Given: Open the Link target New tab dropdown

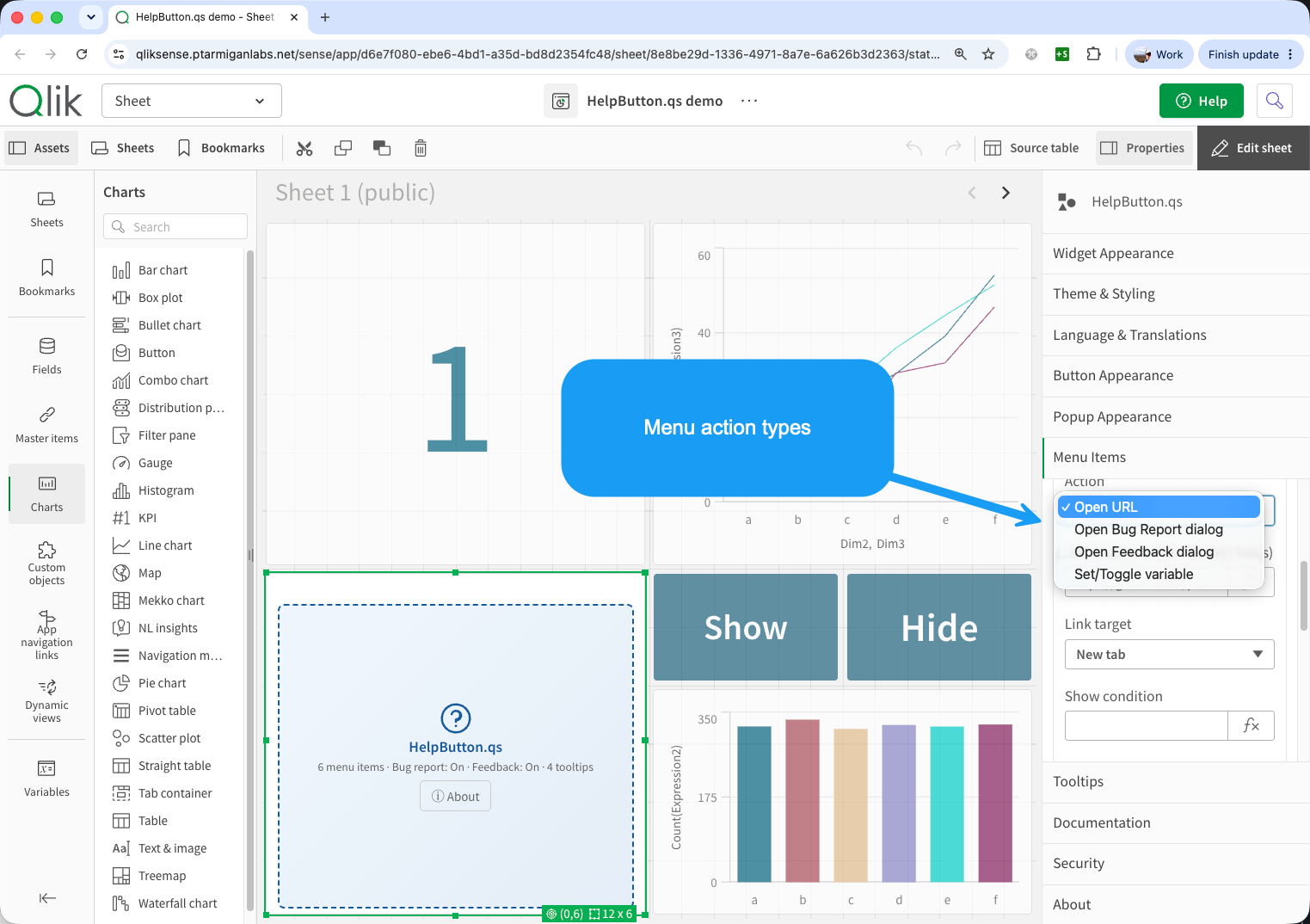Looking at the screenshot, I should [1169, 654].
